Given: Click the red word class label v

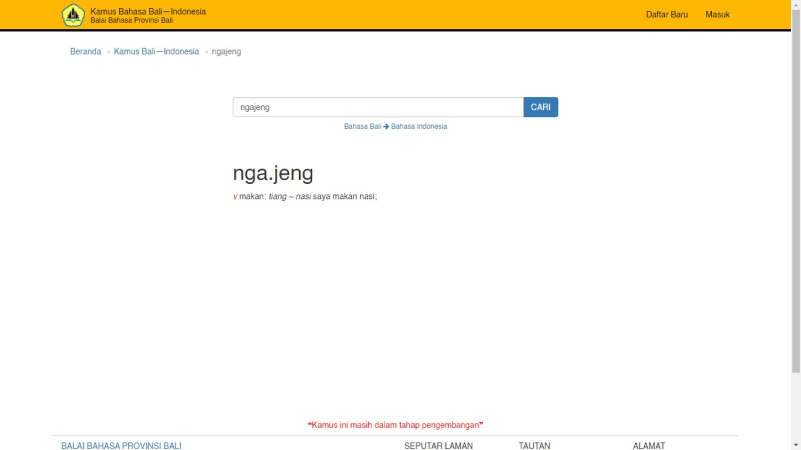Looking at the screenshot, I should pyautogui.click(x=235, y=197).
